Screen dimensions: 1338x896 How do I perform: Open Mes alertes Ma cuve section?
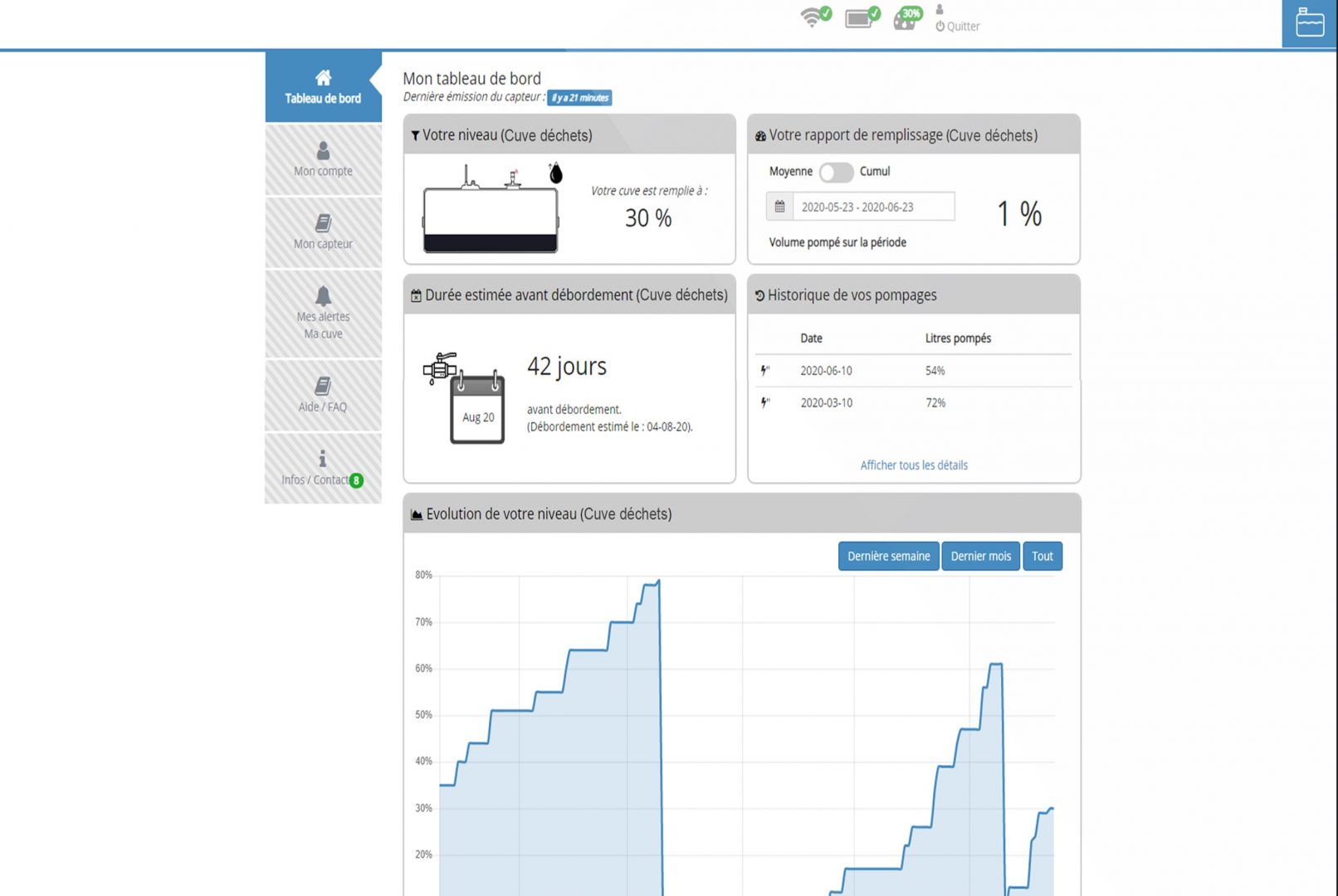point(323,314)
